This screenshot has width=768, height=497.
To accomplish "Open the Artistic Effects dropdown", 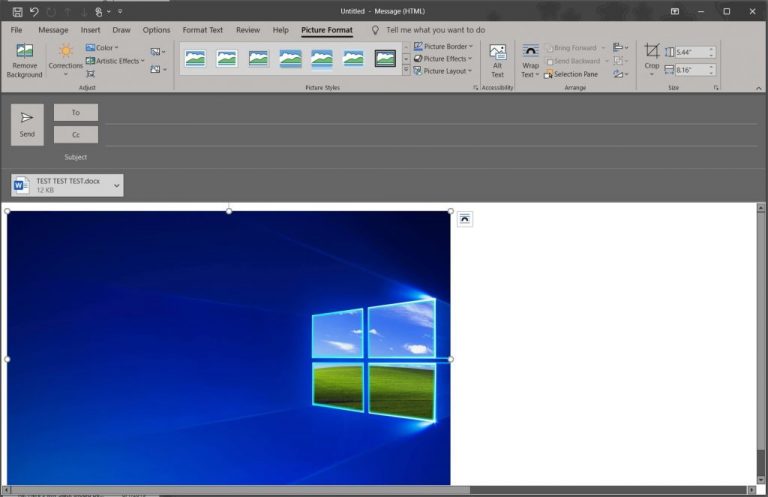I will (115, 61).
